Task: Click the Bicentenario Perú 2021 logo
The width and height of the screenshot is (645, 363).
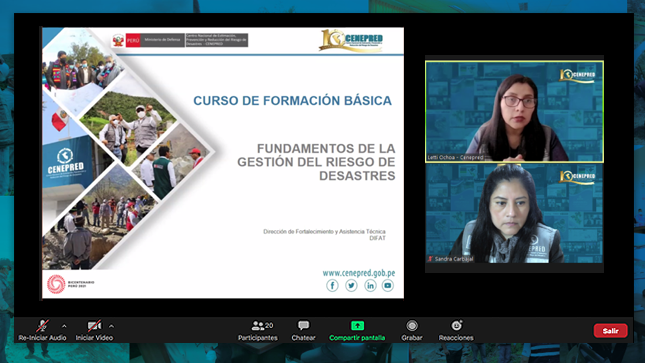Action: tap(71, 284)
